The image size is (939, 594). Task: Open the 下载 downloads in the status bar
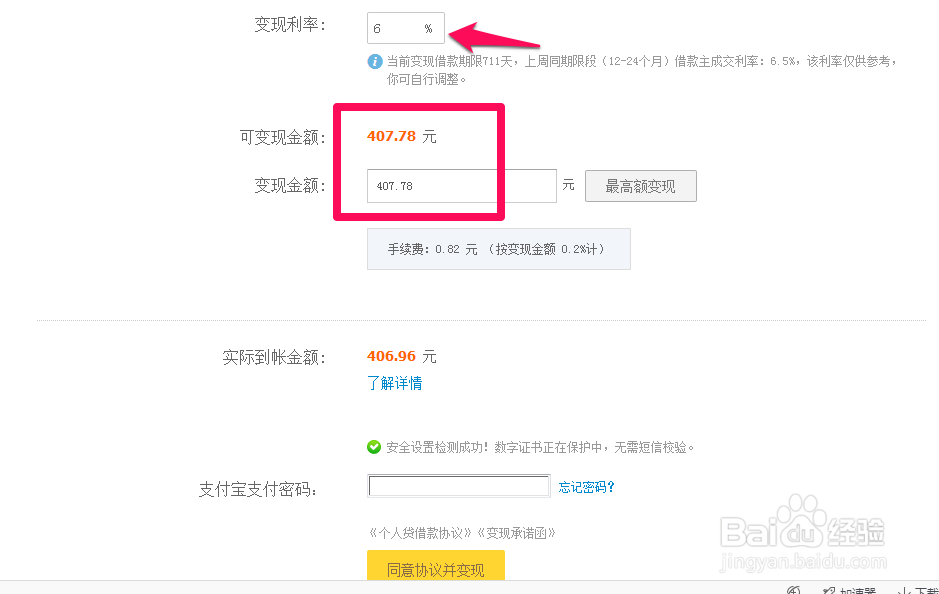pos(918,590)
